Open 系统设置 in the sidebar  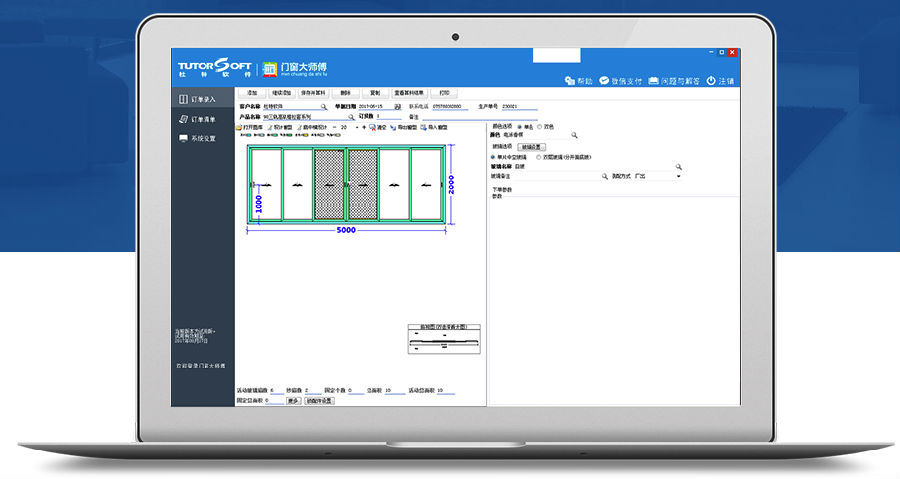click(x=197, y=138)
